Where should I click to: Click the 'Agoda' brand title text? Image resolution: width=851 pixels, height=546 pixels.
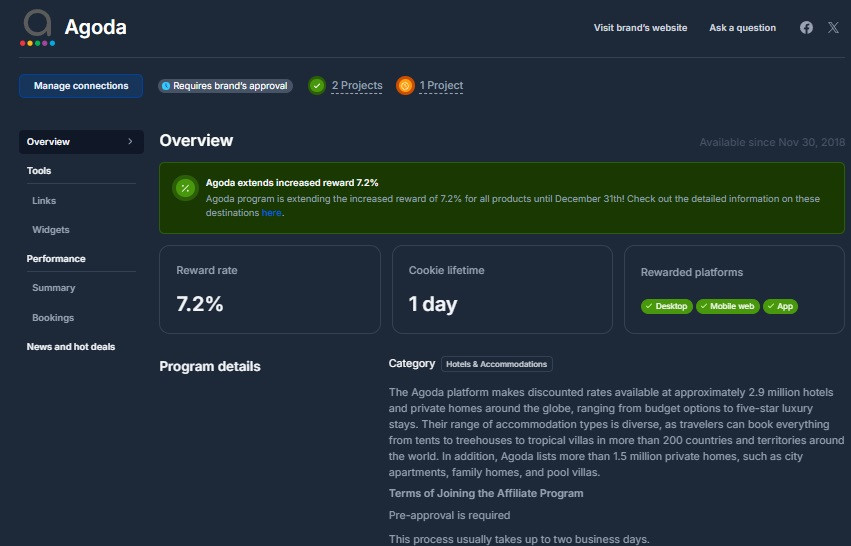point(96,27)
